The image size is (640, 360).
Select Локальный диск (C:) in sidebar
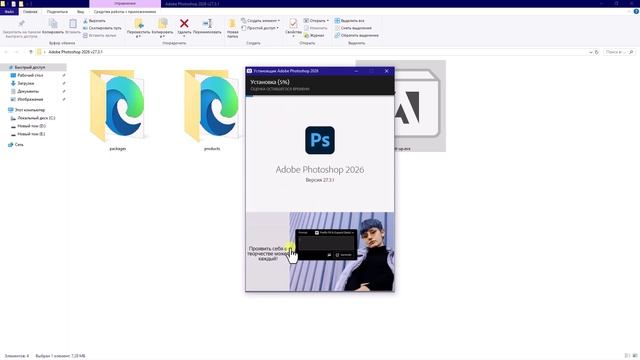(33, 118)
